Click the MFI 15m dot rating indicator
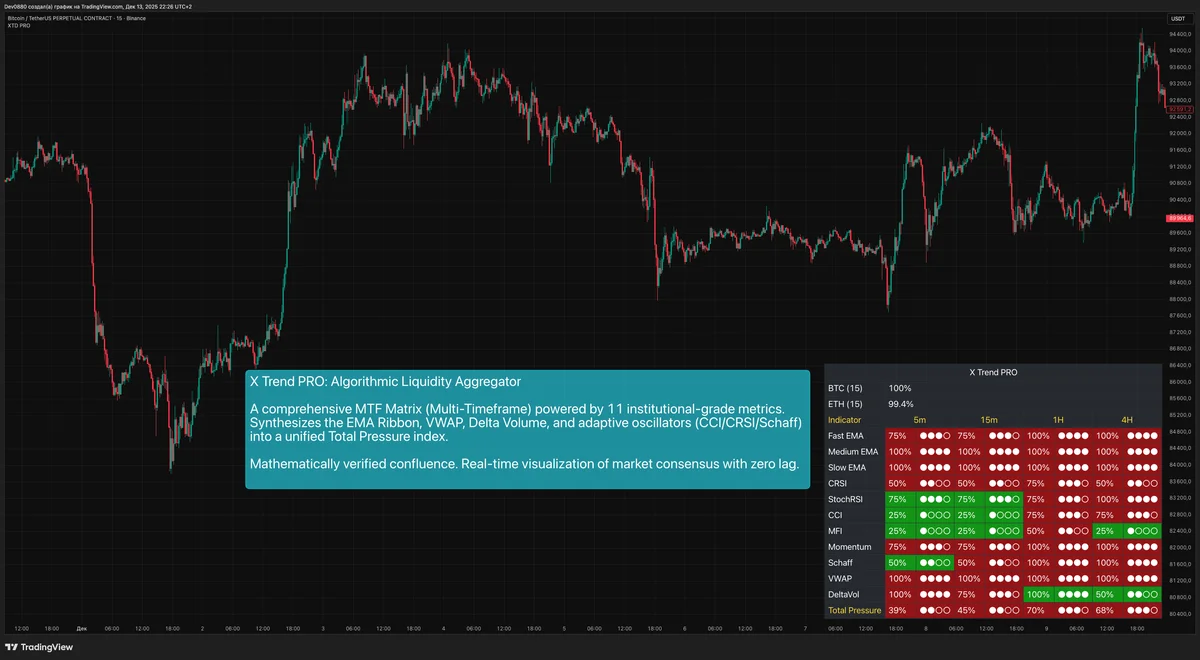This screenshot has height=660, width=1200. 1004,531
